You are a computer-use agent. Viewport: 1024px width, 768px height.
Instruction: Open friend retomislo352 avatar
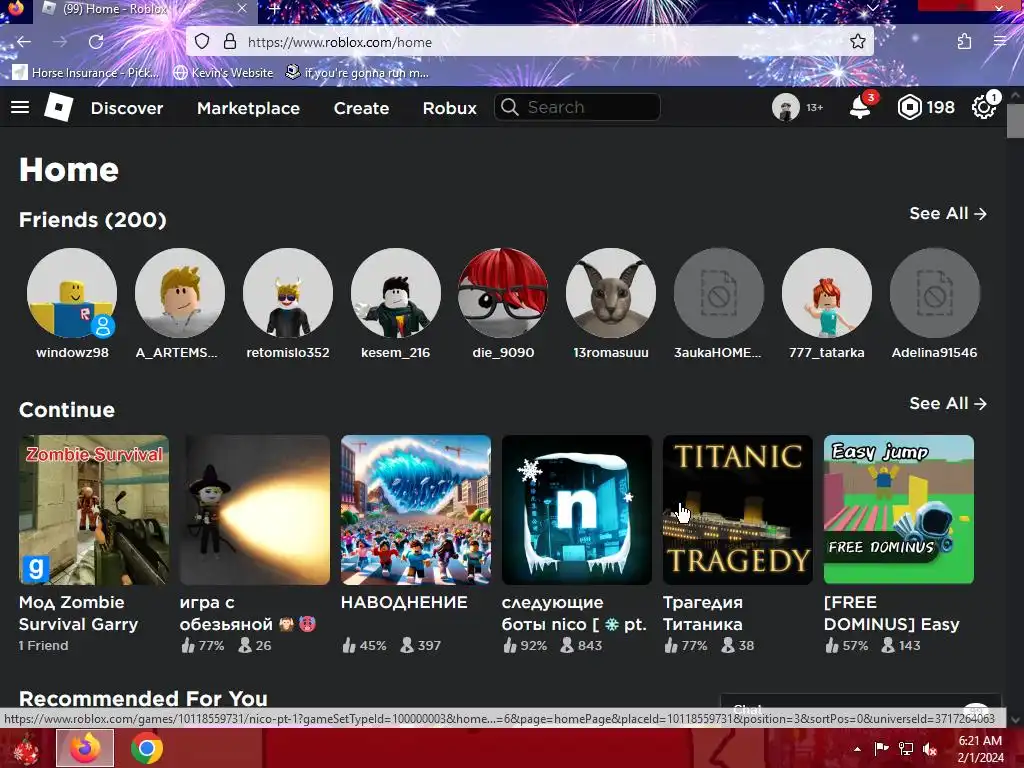click(x=287, y=293)
